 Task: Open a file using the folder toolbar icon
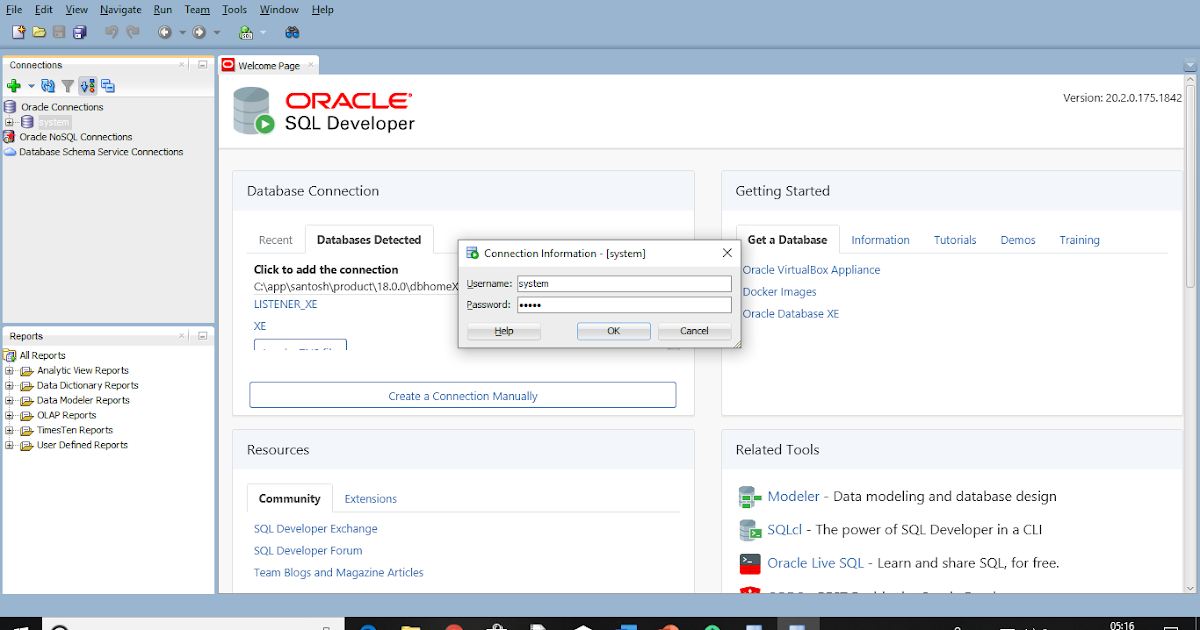(x=39, y=32)
